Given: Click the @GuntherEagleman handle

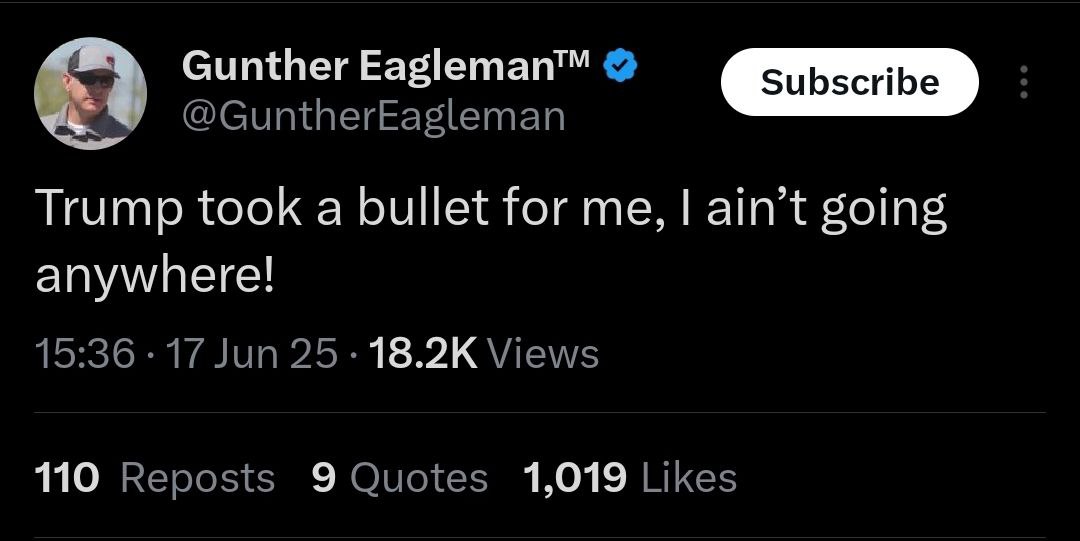Looking at the screenshot, I should coord(373,117).
